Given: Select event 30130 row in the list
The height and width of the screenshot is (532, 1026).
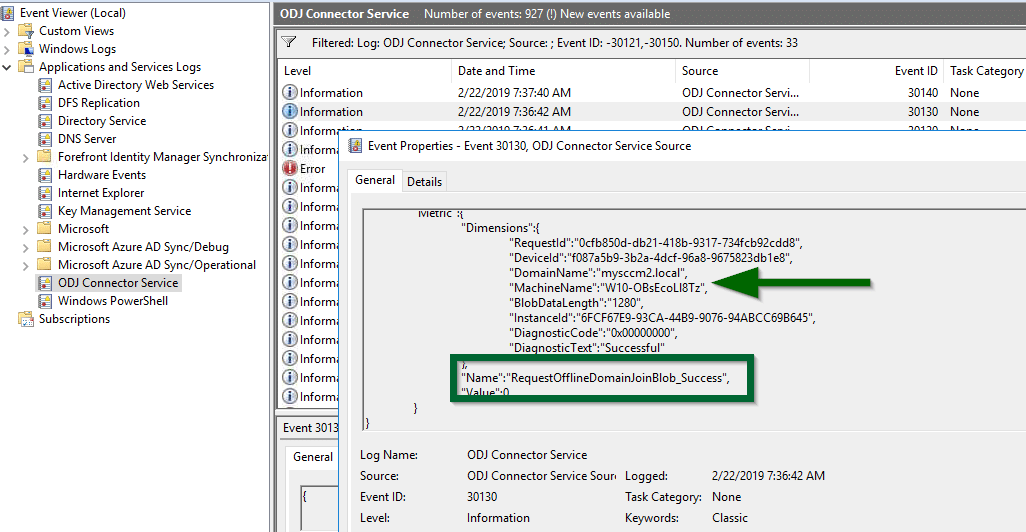Looking at the screenshot, I should pos(652,112).
